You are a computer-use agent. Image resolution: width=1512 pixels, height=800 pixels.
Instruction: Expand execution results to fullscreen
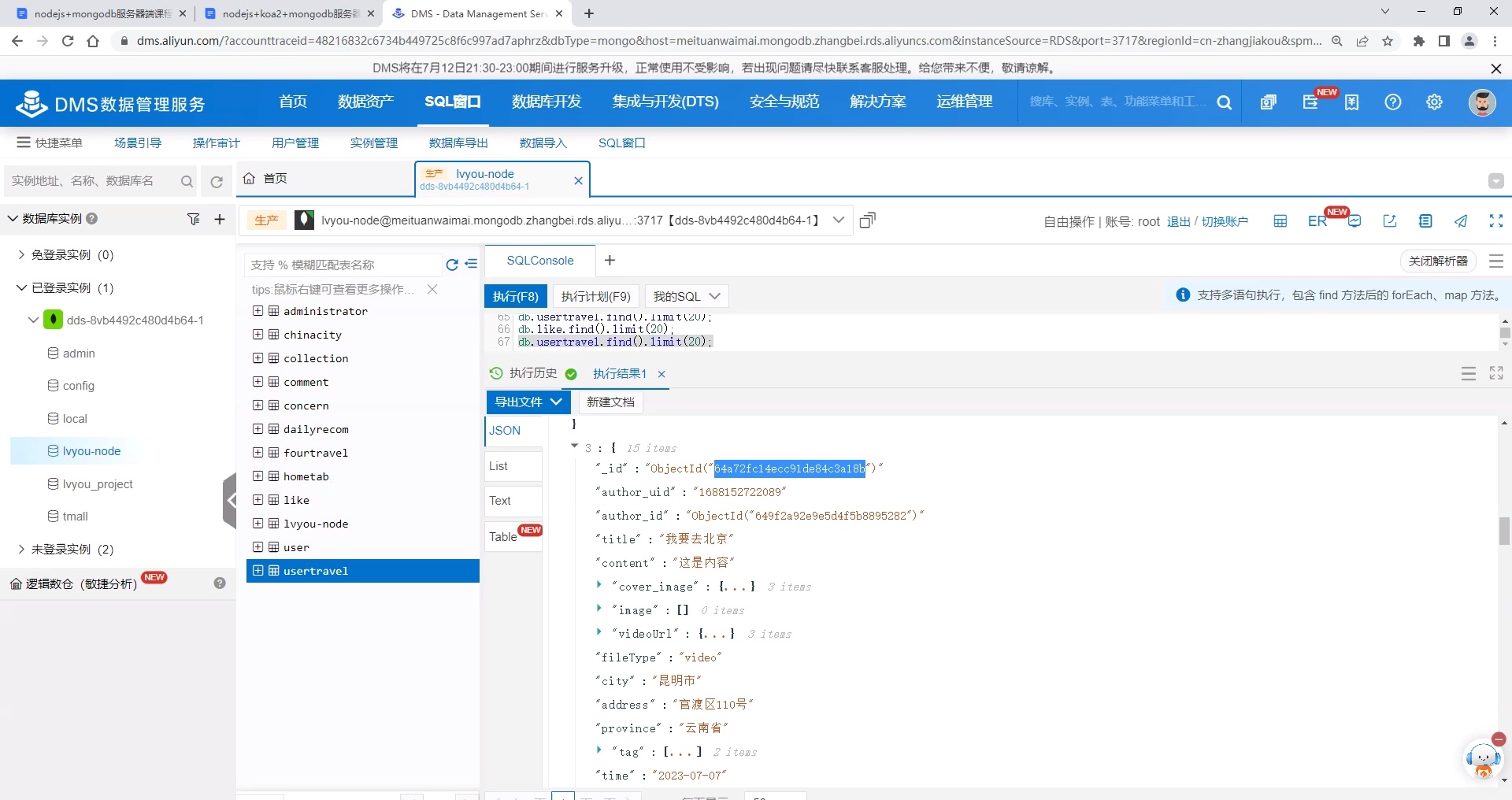[1495, 373]
